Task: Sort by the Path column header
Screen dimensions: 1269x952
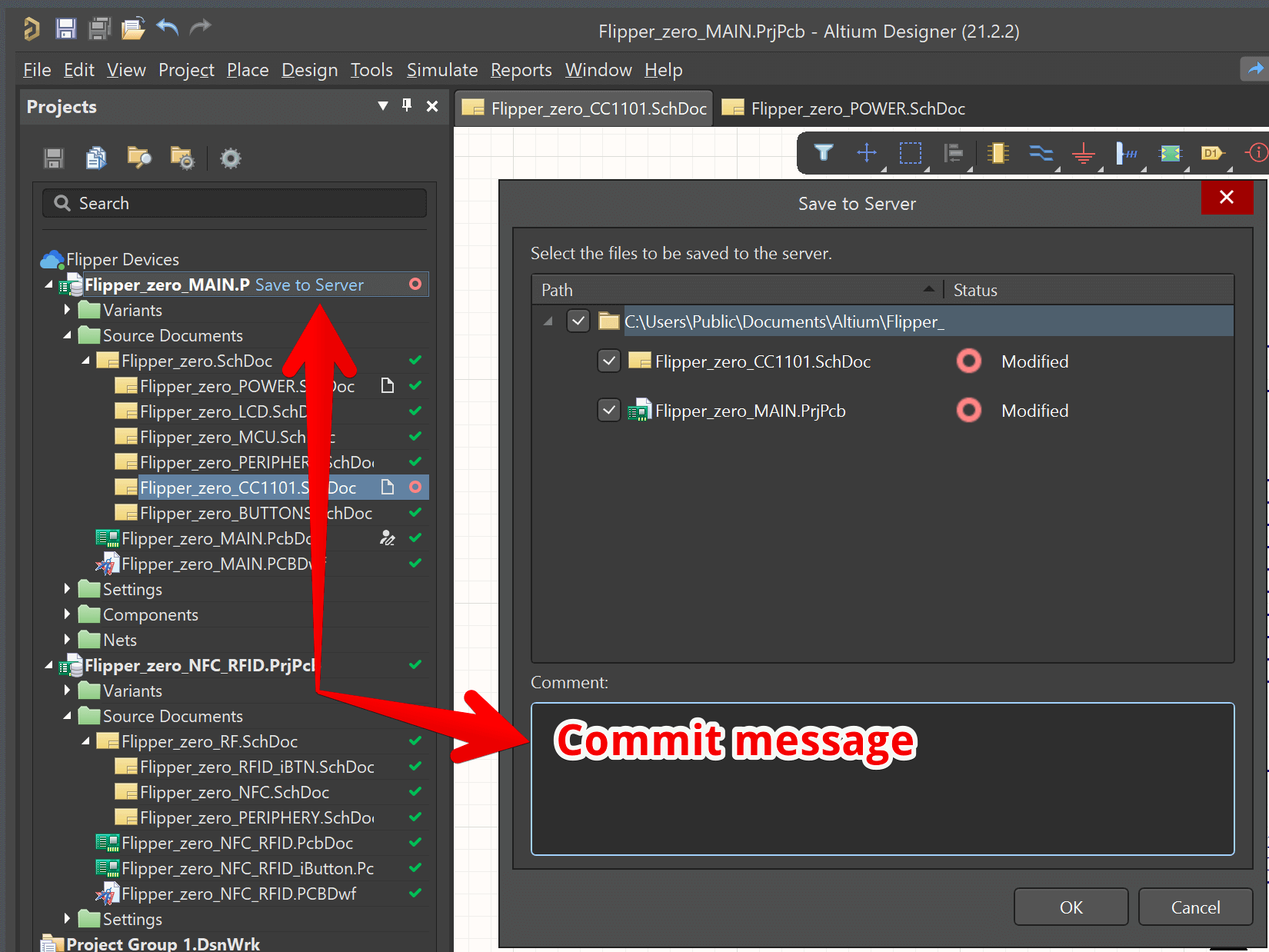Action: click(x=737, y=290)
